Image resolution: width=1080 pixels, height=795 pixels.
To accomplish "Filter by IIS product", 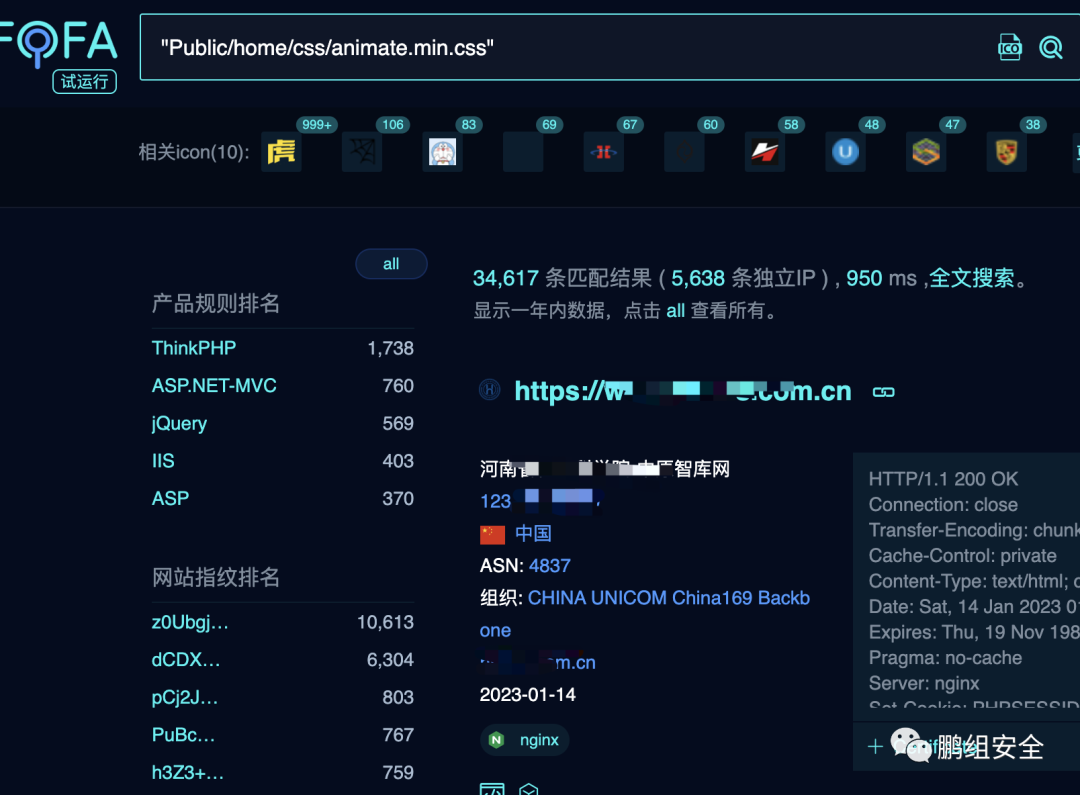I will click(163, 460).
